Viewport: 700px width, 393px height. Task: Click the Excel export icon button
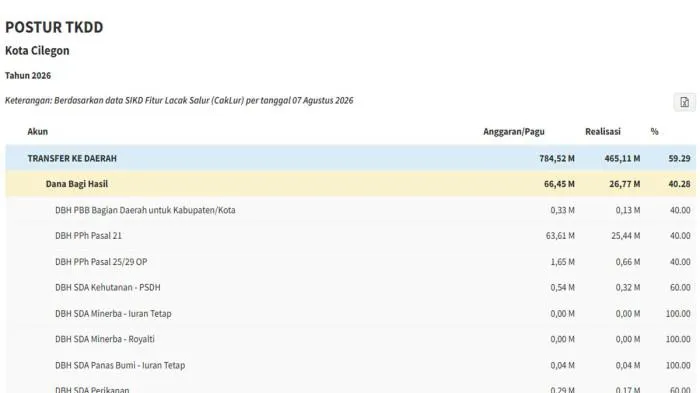click(684, 102)
